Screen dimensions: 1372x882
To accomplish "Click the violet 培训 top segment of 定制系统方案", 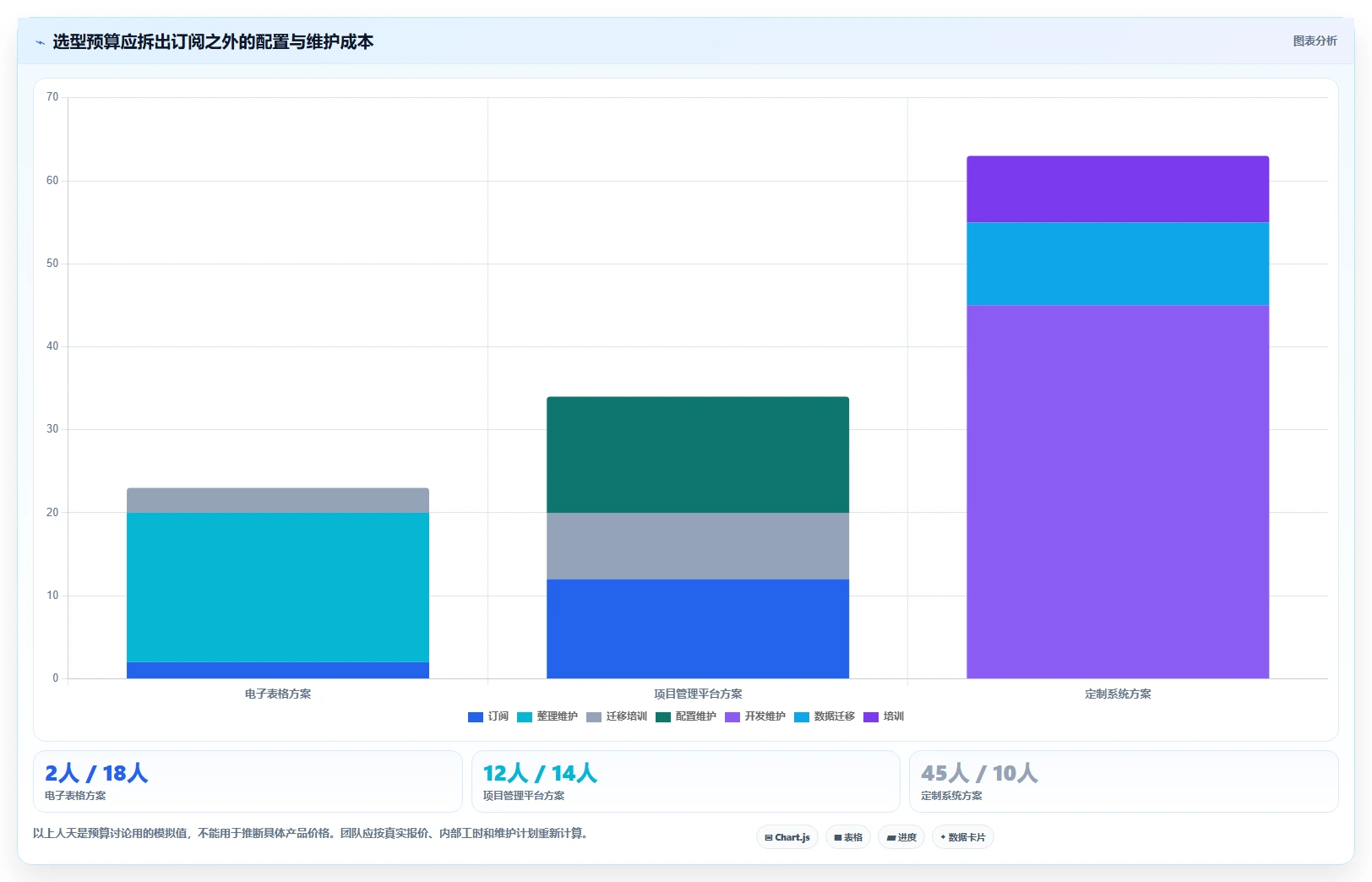I will 1118,189.
